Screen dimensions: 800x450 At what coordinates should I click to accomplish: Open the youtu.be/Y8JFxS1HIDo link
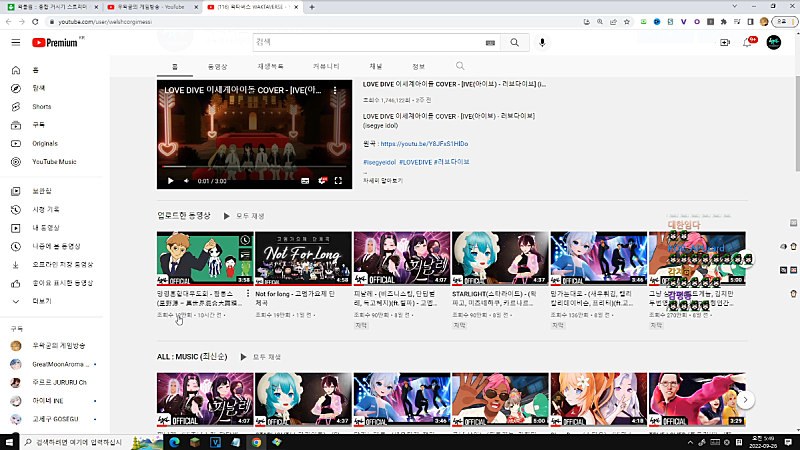[x=424, y=144]
